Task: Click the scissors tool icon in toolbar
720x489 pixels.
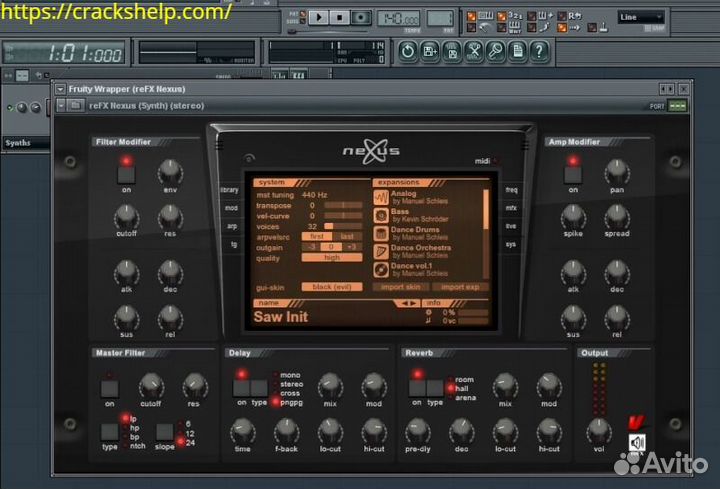Action: pos(474,51)
